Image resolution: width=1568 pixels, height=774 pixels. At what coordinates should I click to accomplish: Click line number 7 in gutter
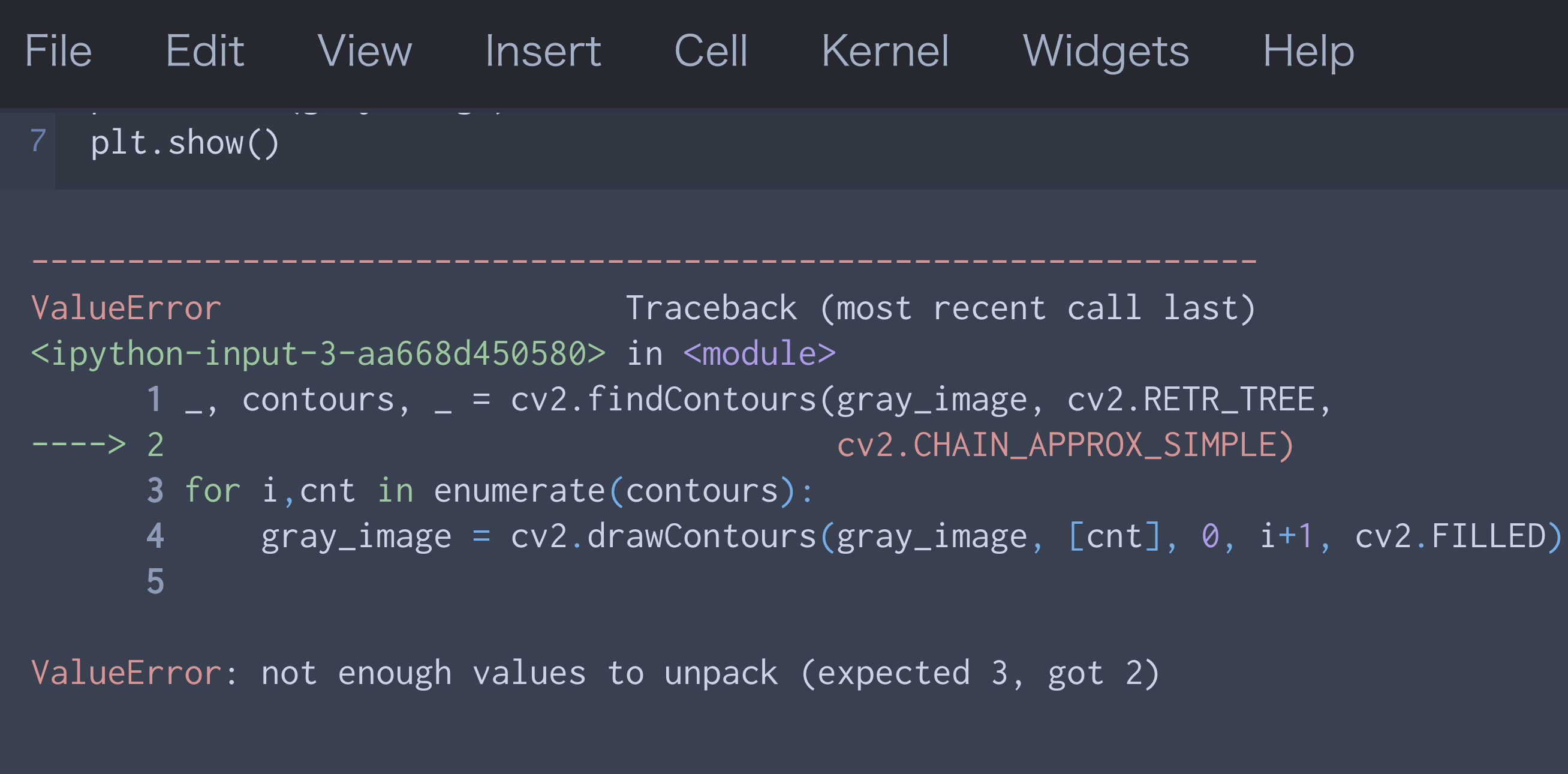click(x=38, y=141)
